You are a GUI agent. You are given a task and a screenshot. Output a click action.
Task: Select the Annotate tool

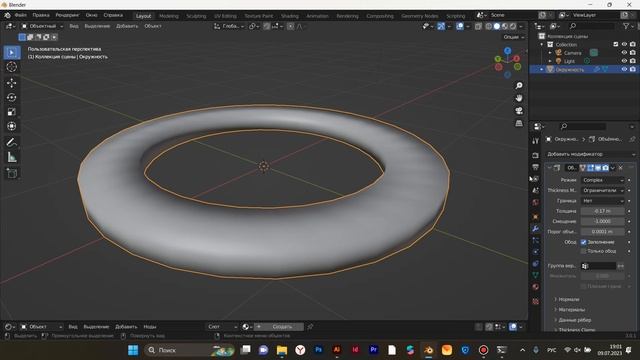11,142
